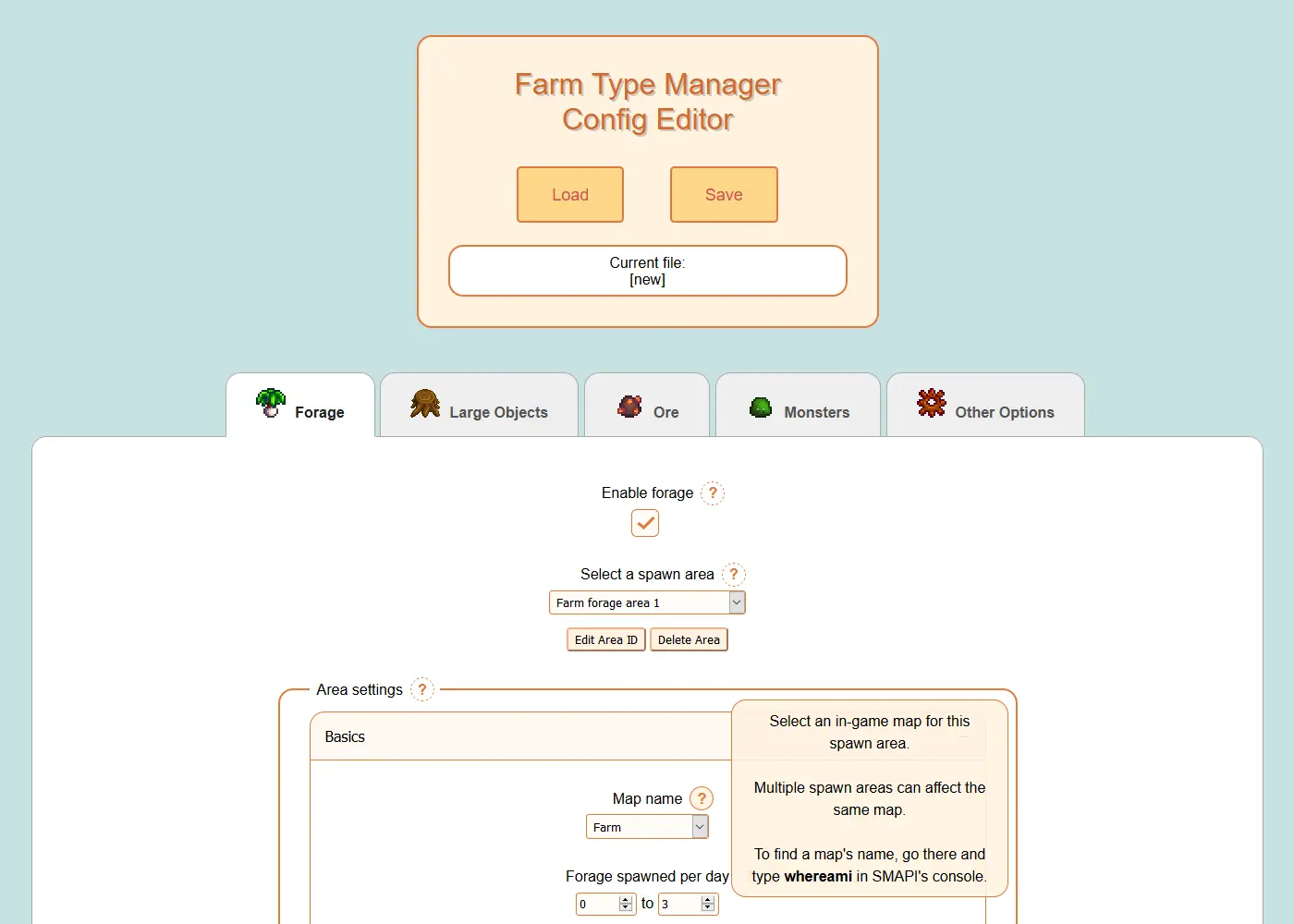Show help for Enable forage
Screen dimensions: 1294x924
[713, 493]
